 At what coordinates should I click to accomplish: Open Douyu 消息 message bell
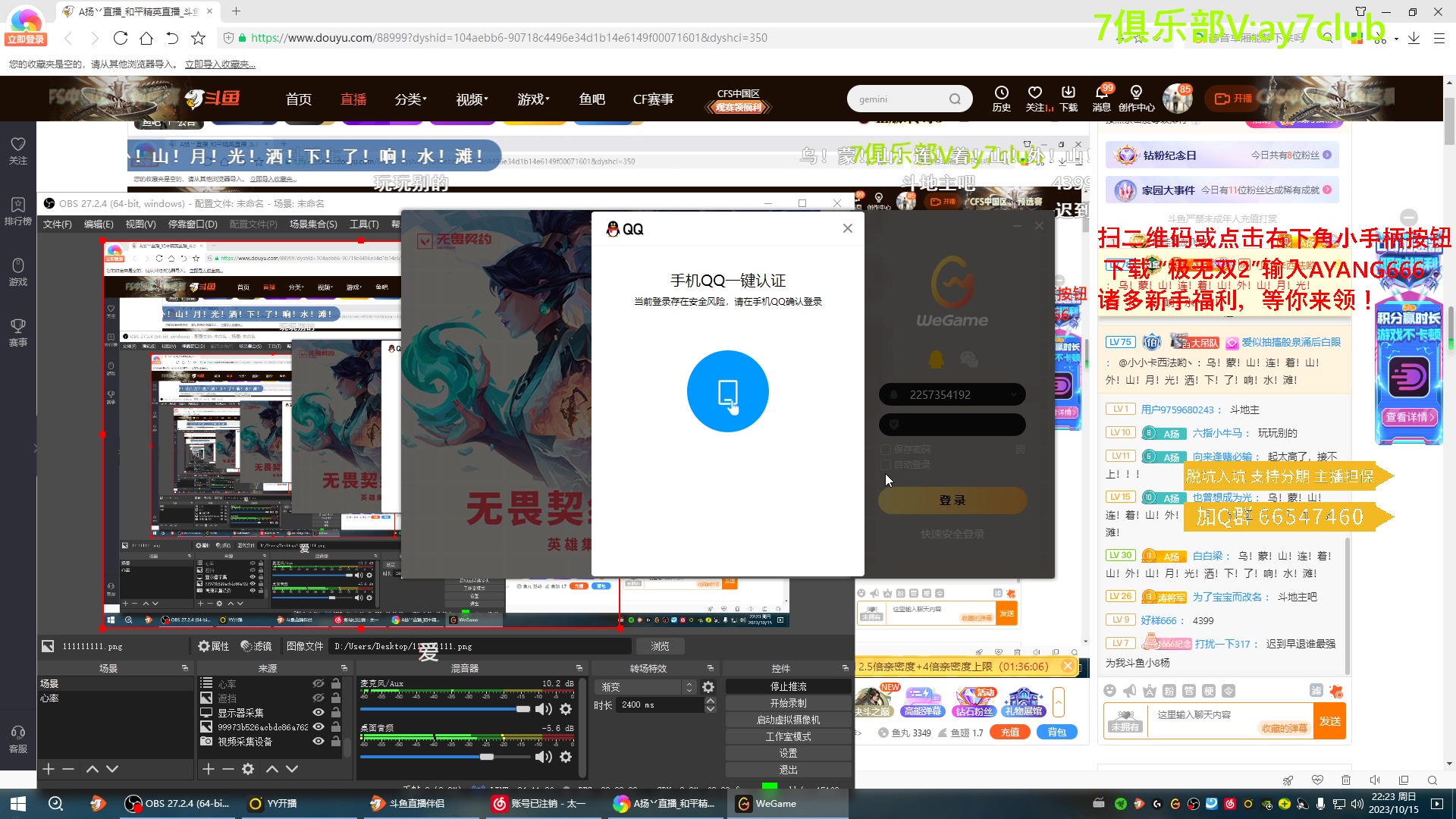(x=1102, y=99)
